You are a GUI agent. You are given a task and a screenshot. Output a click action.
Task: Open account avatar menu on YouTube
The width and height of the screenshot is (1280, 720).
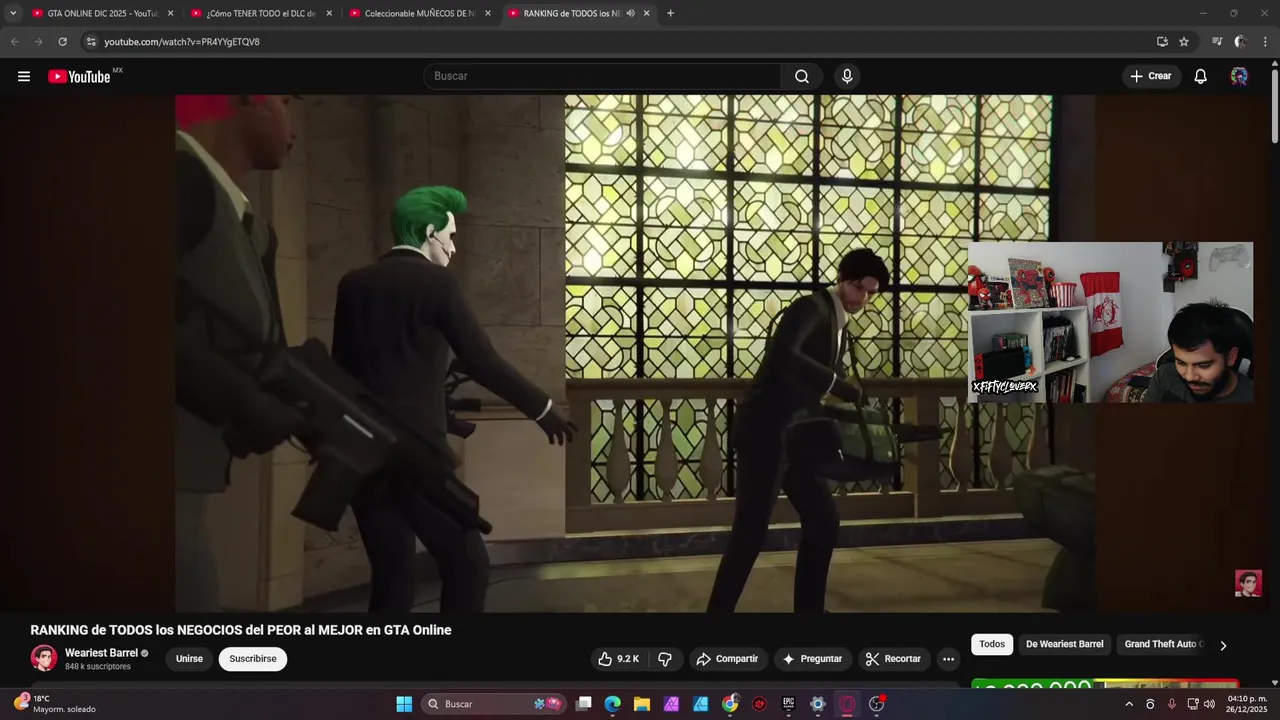1239,76
